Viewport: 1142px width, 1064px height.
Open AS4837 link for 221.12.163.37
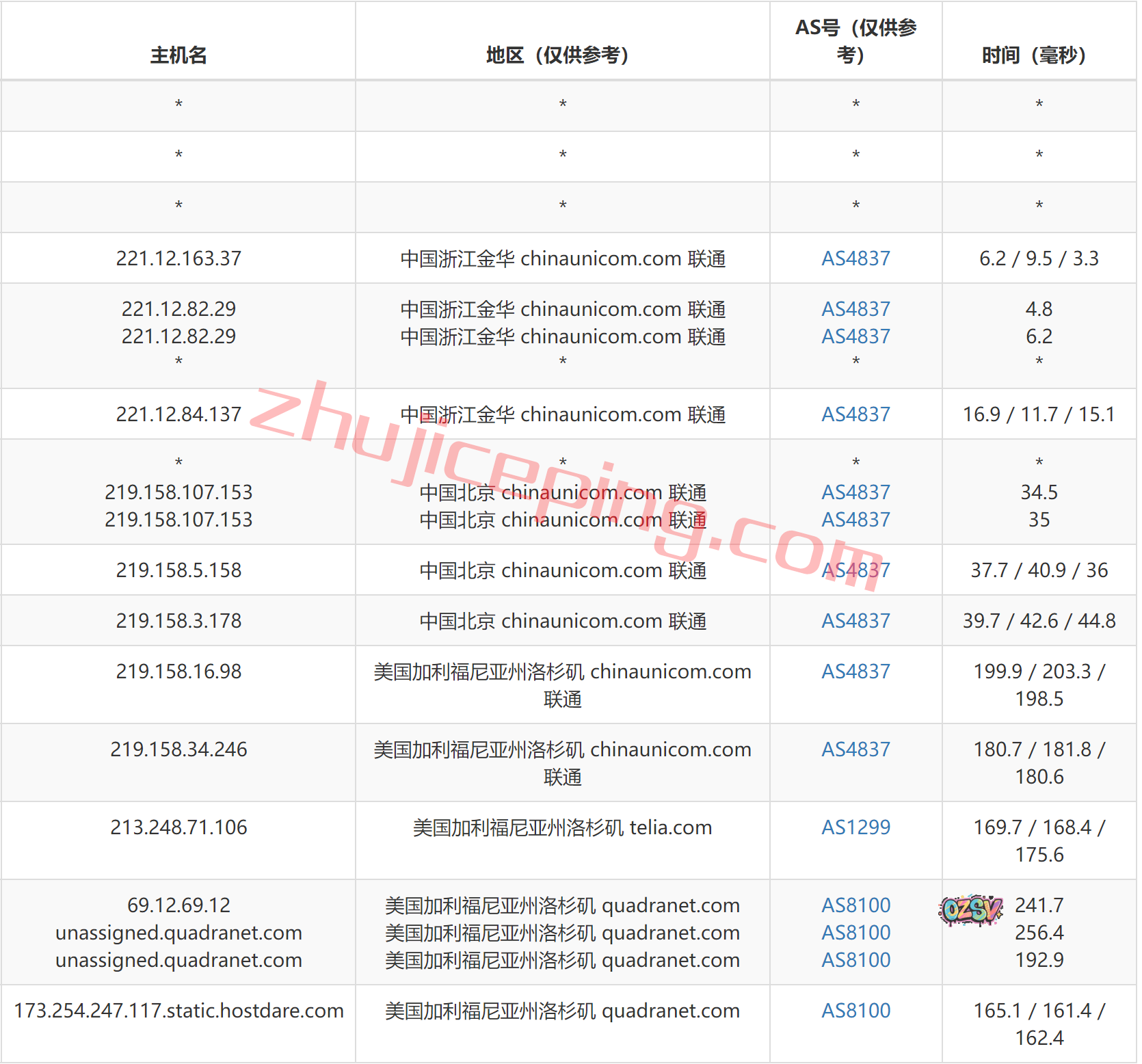(855, 258)
